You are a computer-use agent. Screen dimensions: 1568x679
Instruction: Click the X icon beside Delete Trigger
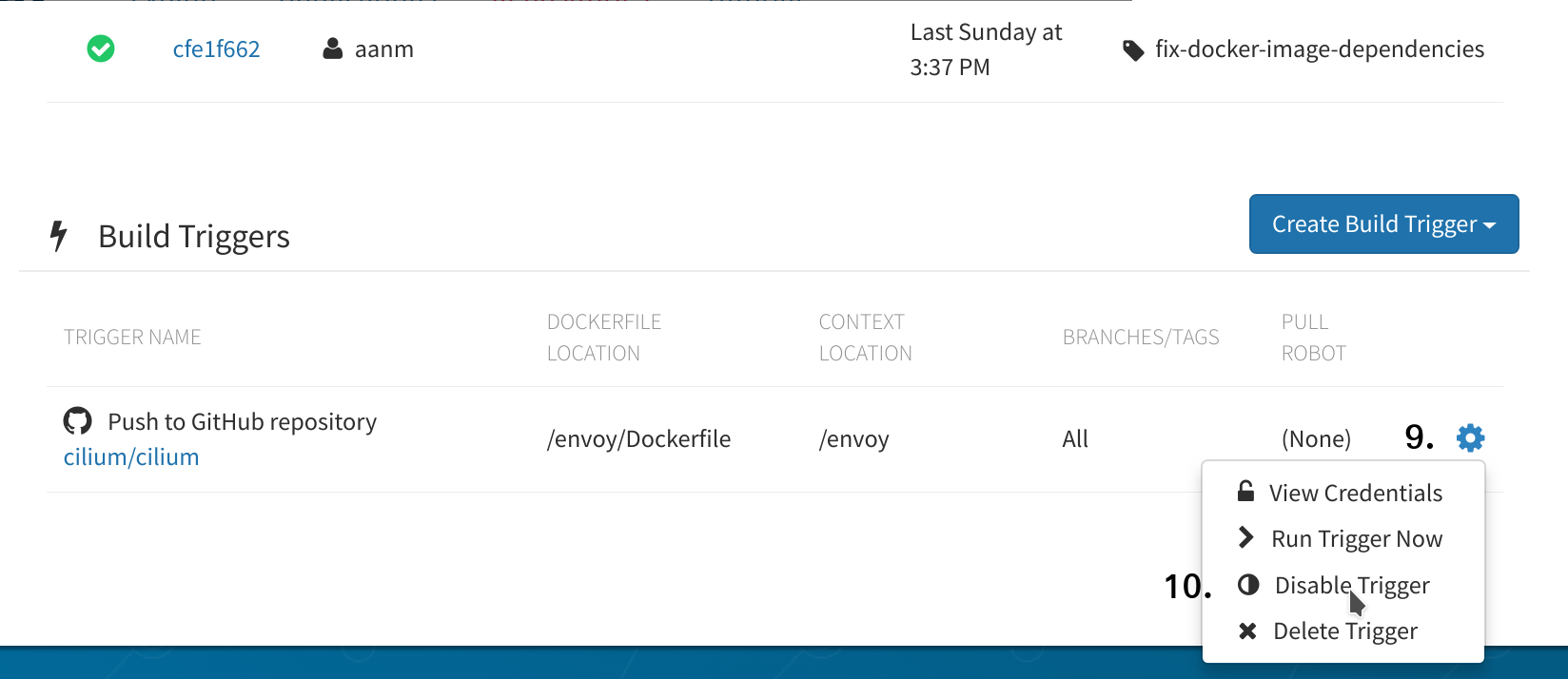(x=1247, y=630)
